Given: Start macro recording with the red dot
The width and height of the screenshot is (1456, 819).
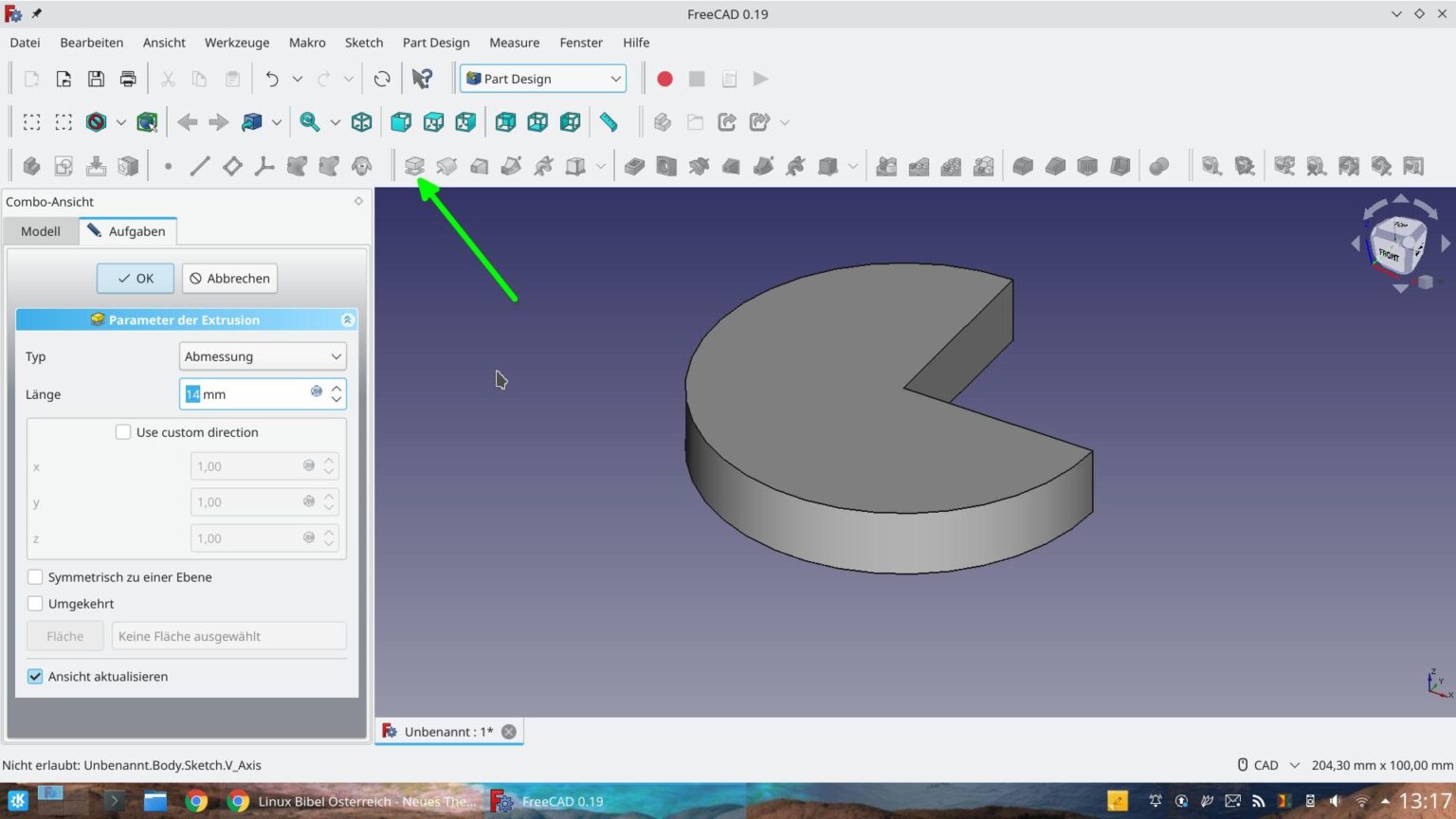Looking at the screenshot, I should coord(664,79).
